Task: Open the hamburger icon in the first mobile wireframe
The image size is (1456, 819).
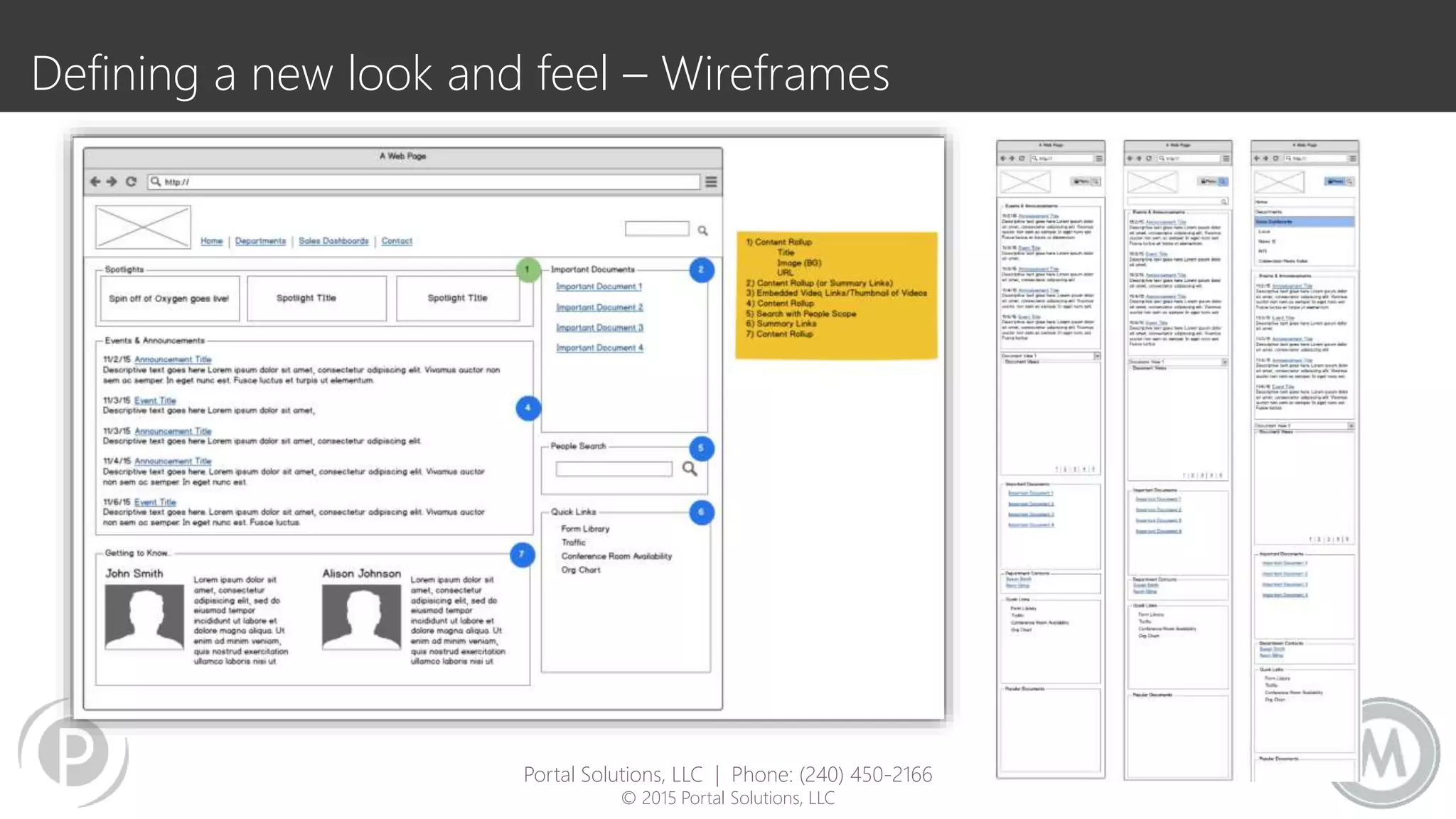Action: [x=1099, y=159]
